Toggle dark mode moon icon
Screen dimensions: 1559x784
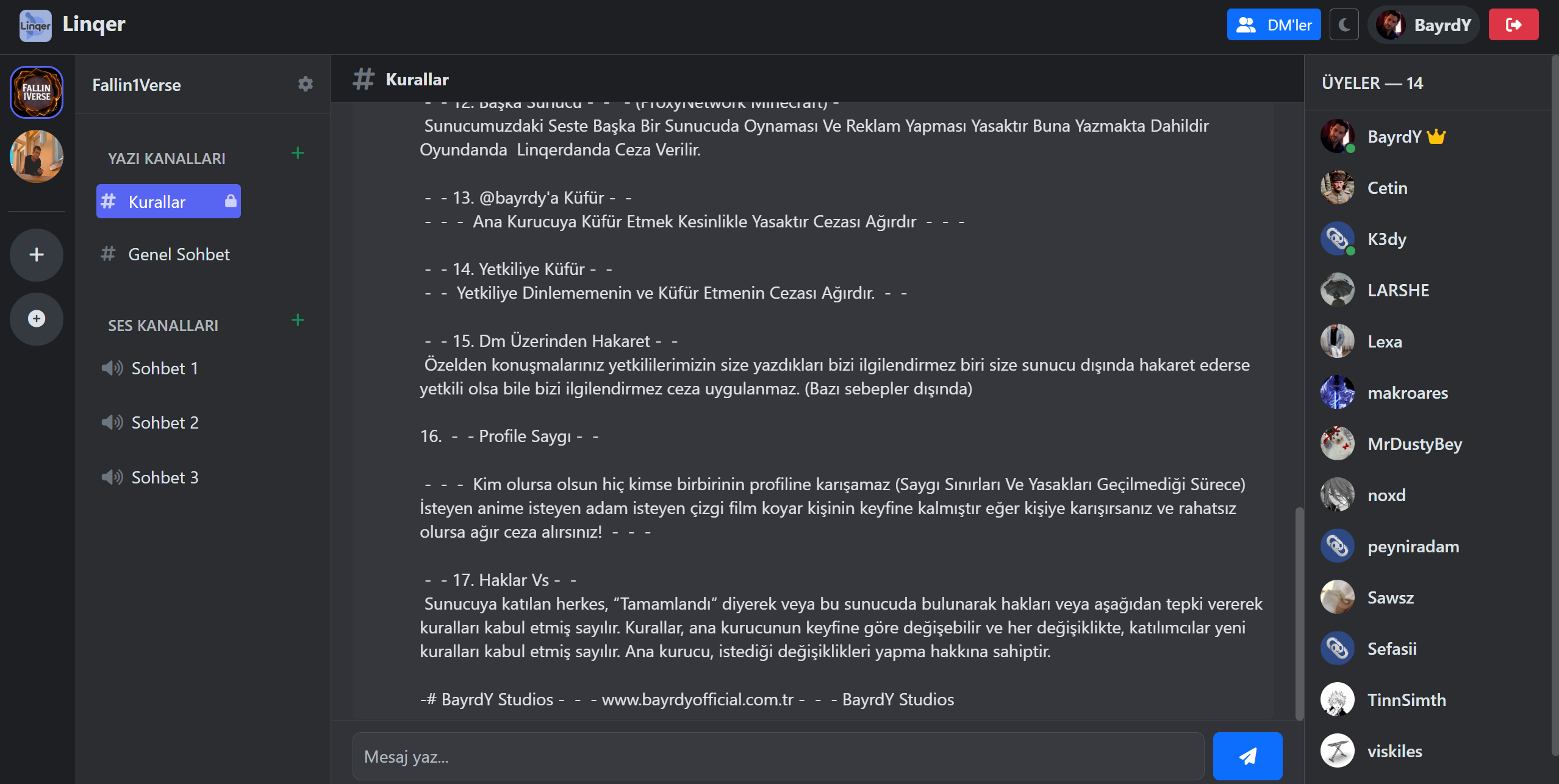click(1344, 25)
